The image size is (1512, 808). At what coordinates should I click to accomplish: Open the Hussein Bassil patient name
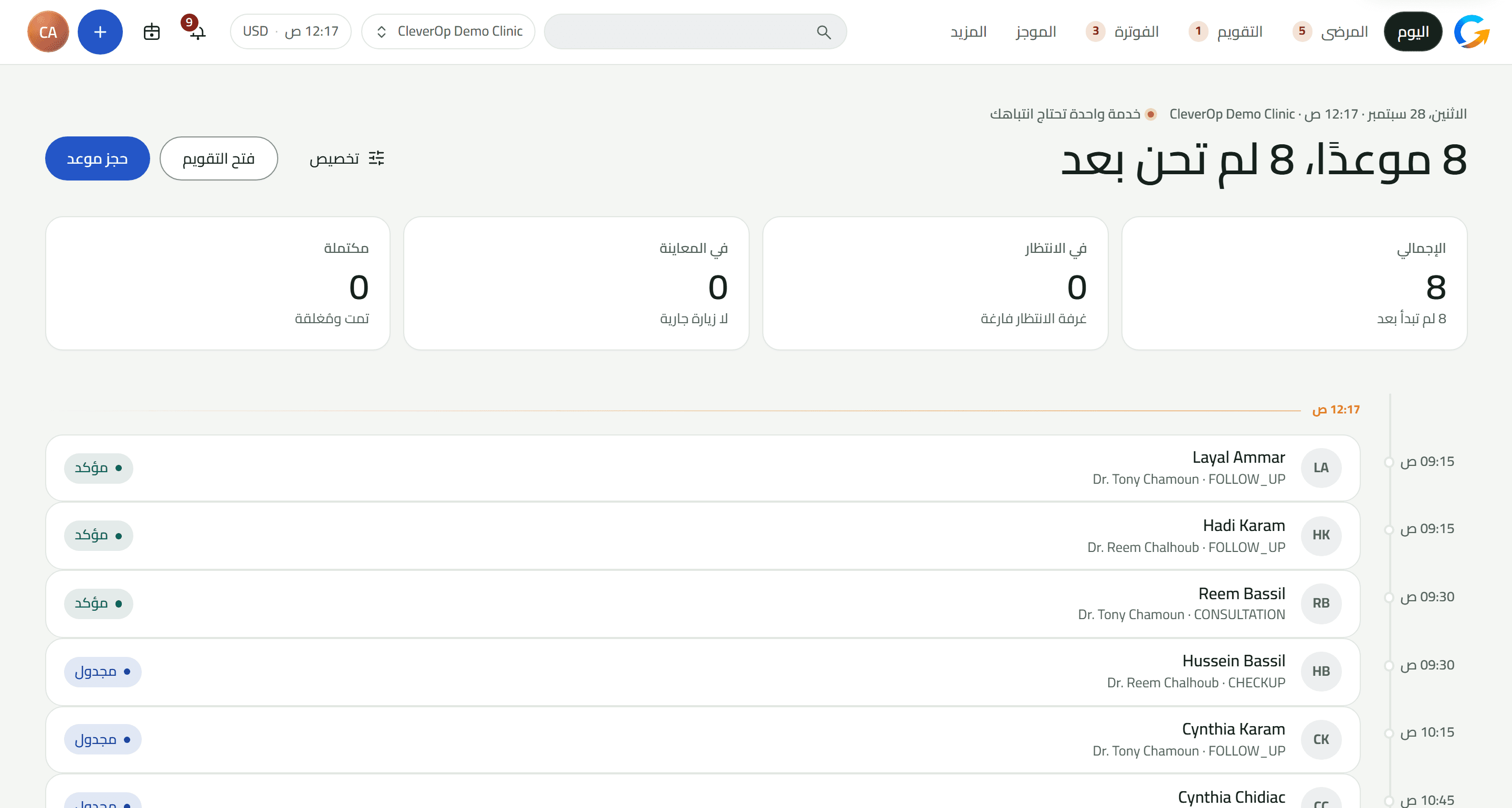pyautogui.click(x=1233, y=661)
